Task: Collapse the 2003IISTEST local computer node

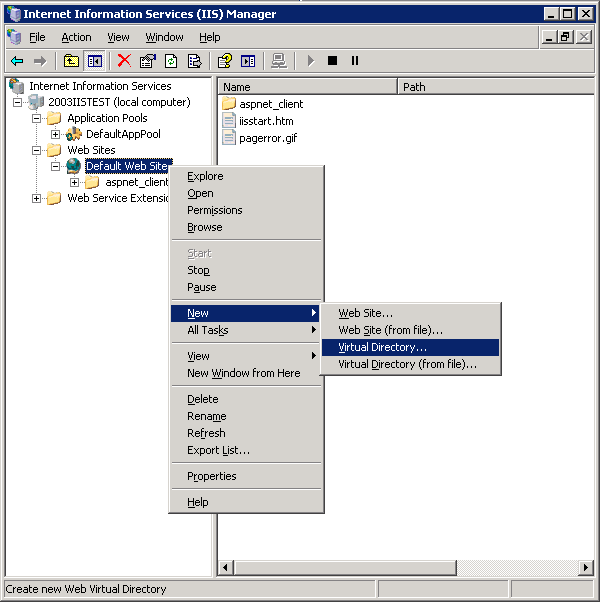Action: coord(17,102)
